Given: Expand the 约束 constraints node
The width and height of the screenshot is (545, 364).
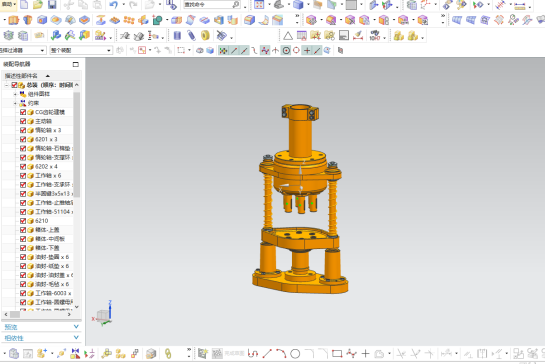Looking at the screenshot, I should coord(15,103).
